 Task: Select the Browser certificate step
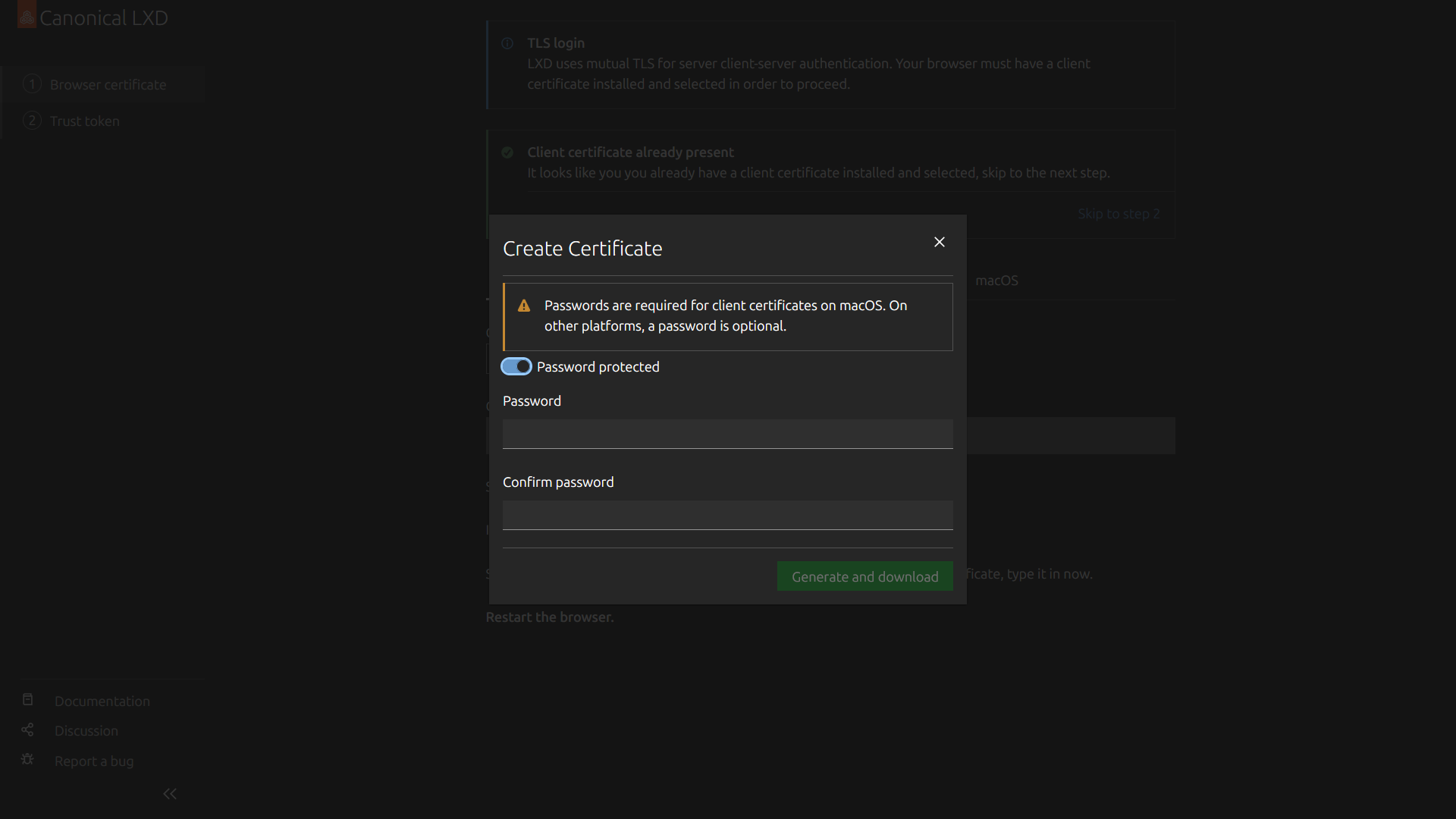click(102, 85)
